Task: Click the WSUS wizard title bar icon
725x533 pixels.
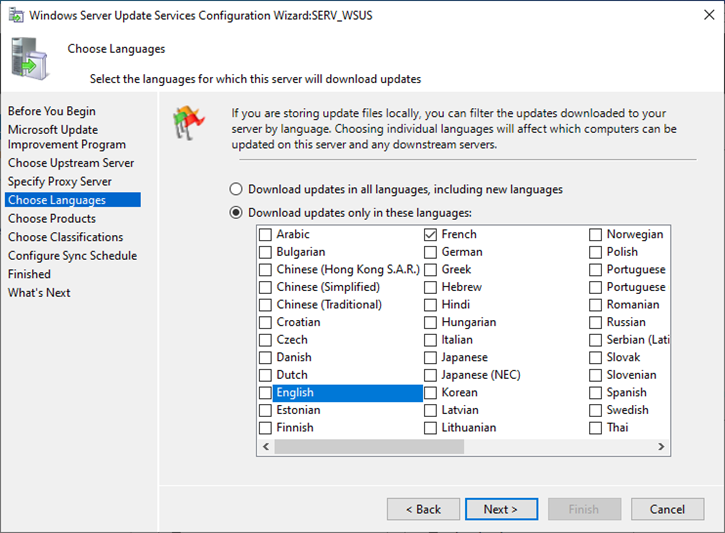Action: point(16,15)
